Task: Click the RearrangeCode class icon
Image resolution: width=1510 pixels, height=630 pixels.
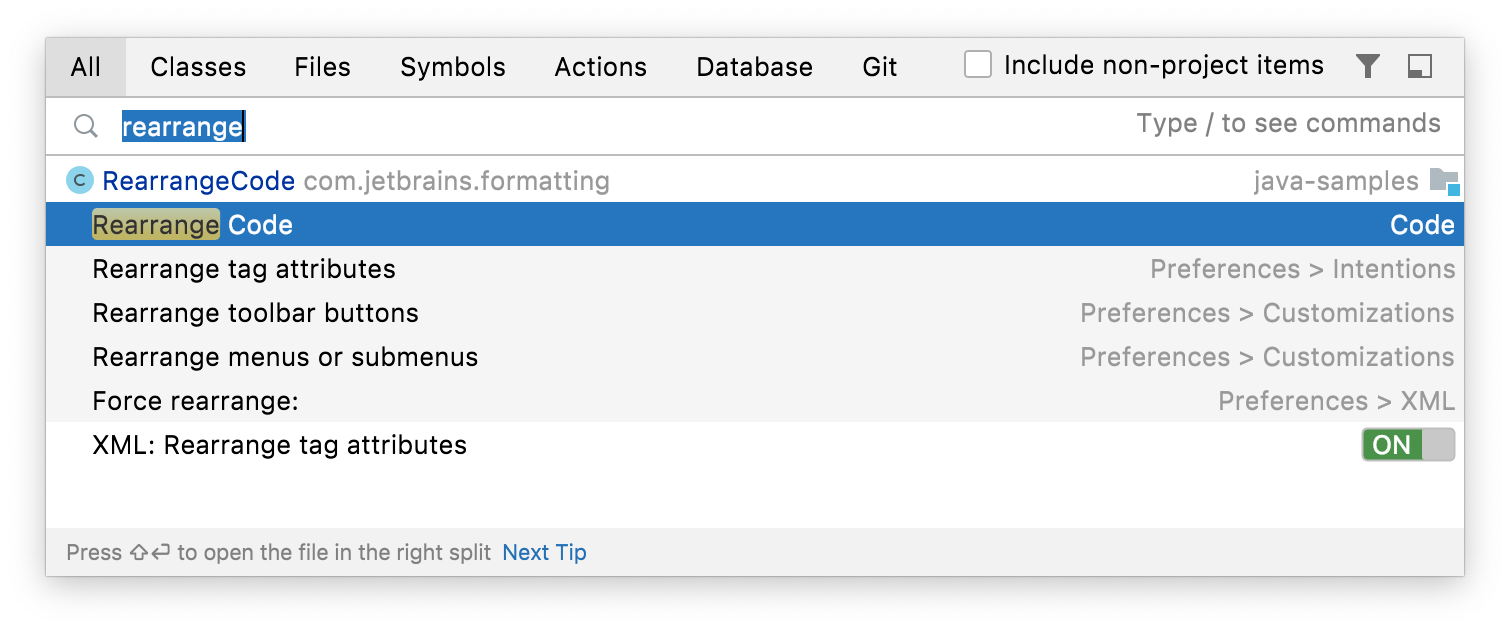Action: pyautogui.click(x=79, y=181)
